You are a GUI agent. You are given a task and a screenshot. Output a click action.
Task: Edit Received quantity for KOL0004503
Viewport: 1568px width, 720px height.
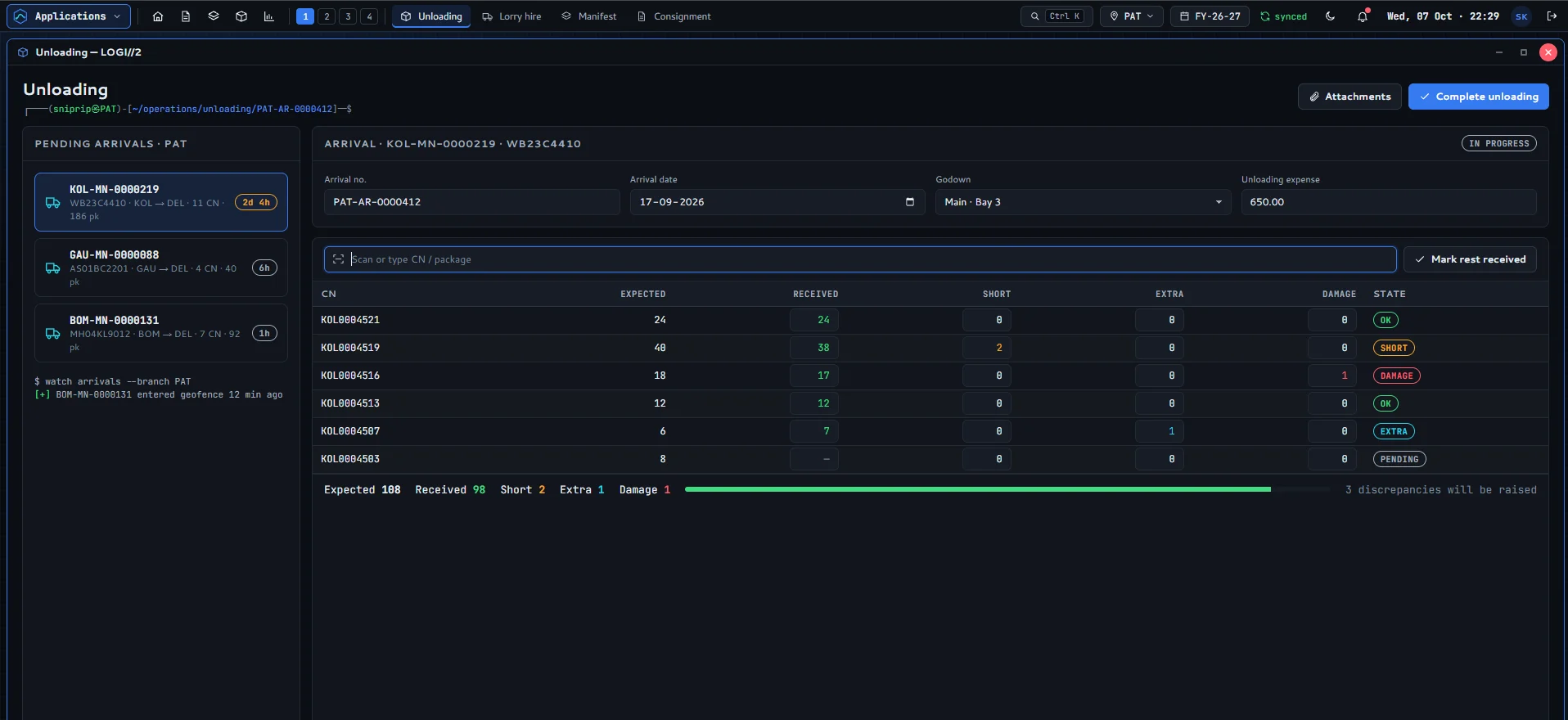coord(814,459)
